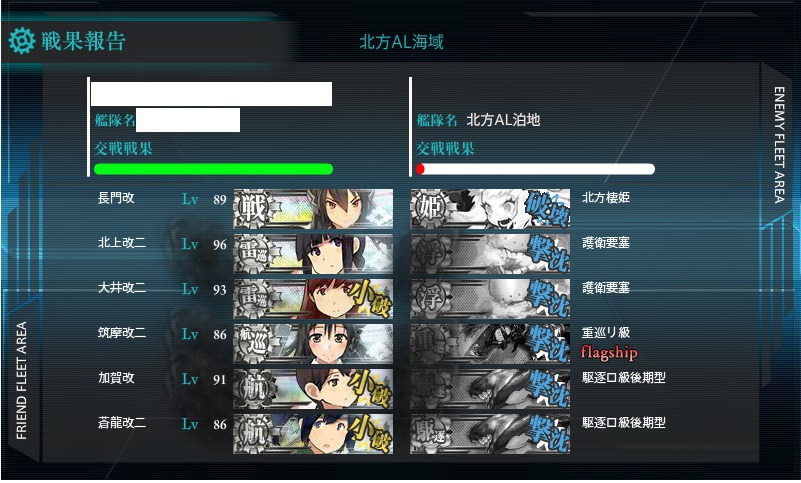Screen dimensions: 801x483
Task: Select 蒼龍改二's ship banner portrait
Action: [313, 434]
